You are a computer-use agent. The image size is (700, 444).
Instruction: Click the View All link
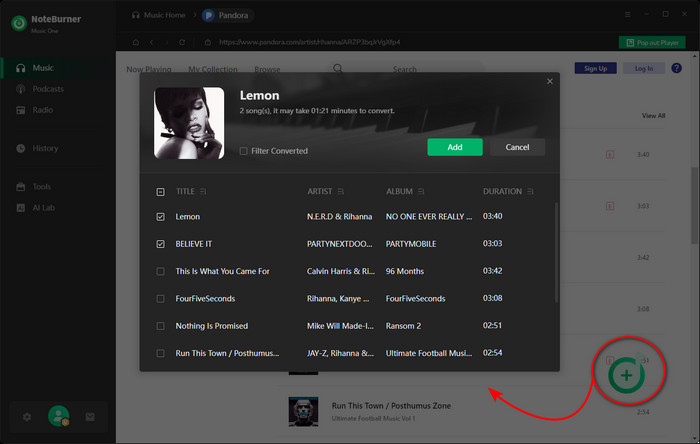653,116
